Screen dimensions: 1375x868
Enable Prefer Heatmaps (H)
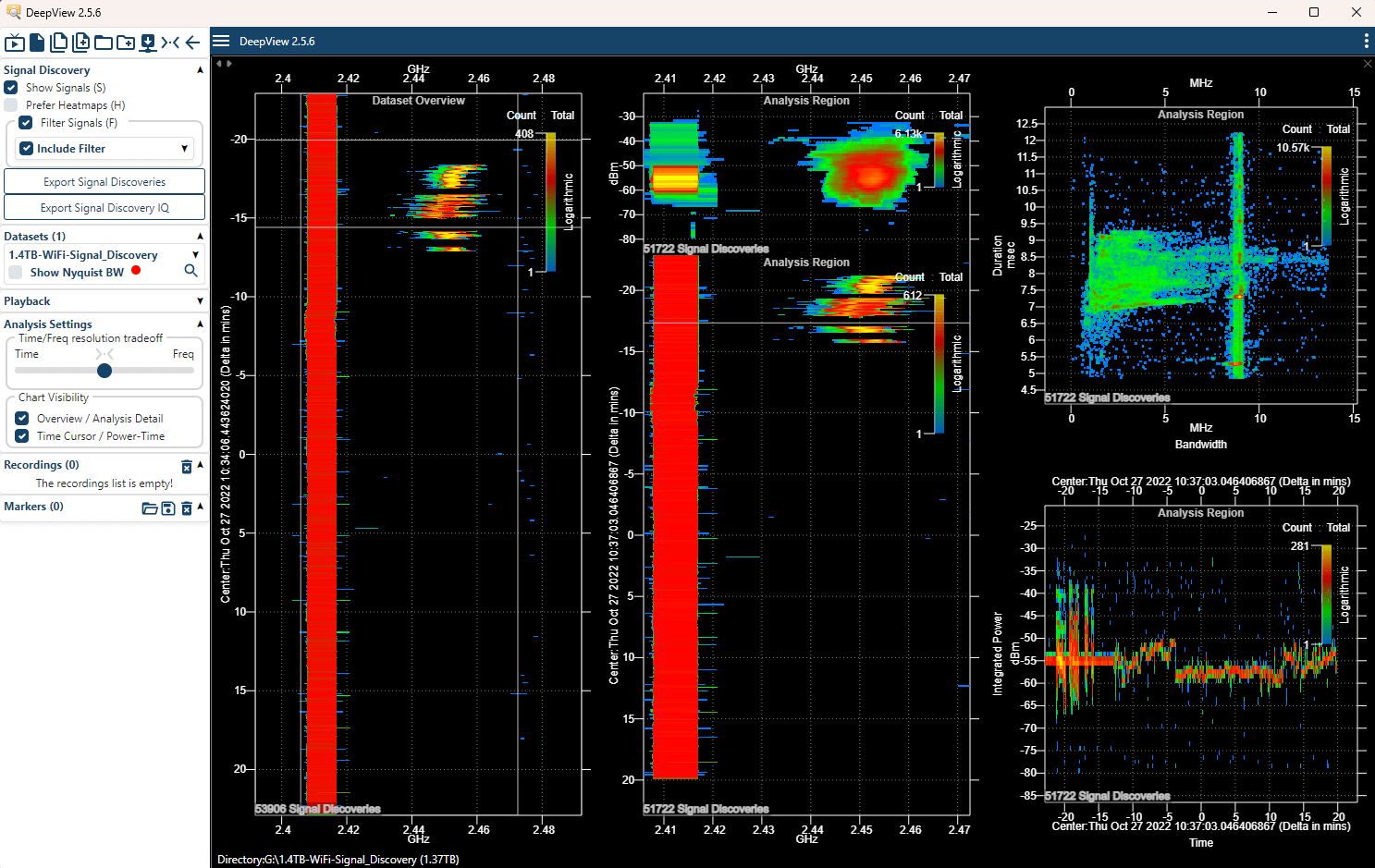click(x=11, y=104)
